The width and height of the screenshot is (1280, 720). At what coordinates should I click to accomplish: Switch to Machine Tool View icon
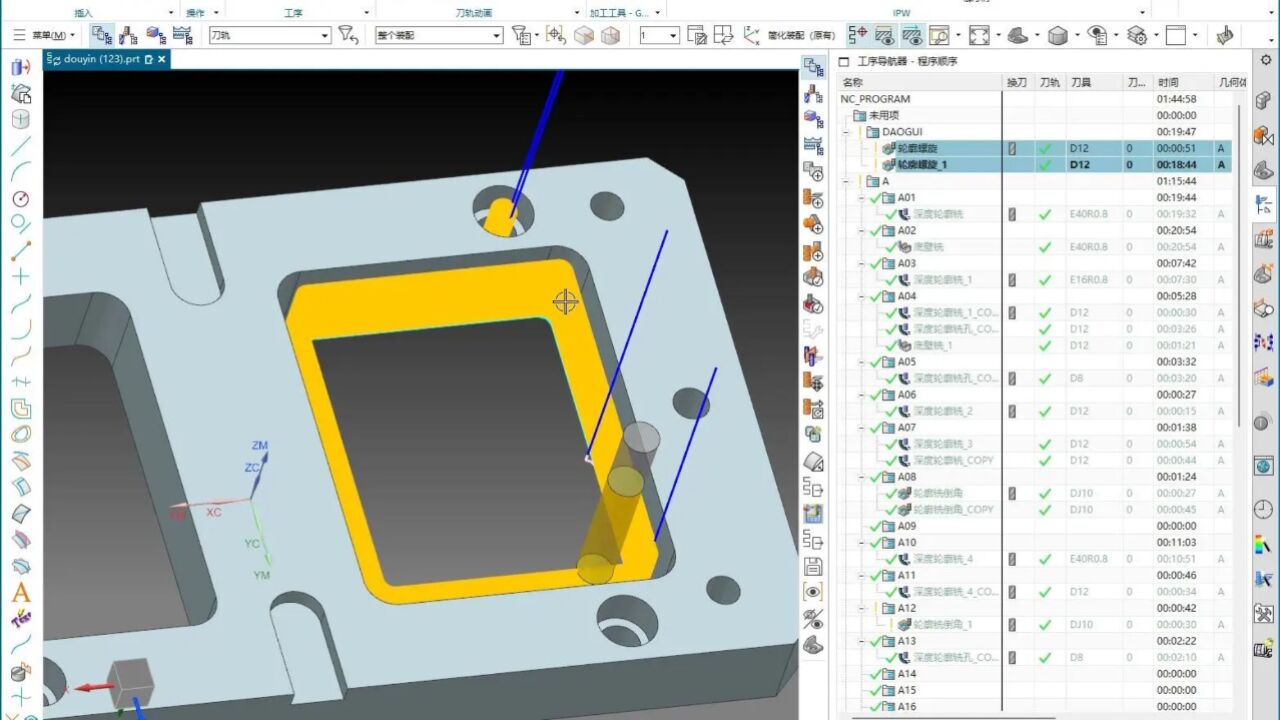click(x=128, y=35)
